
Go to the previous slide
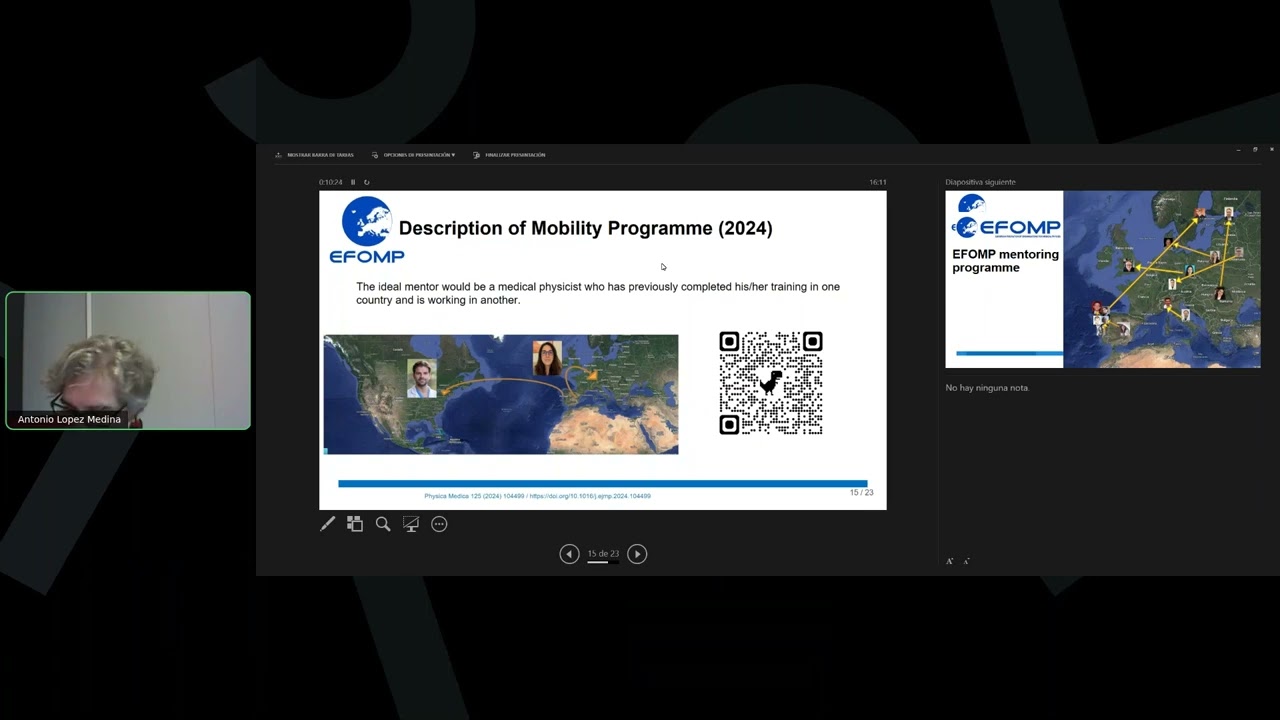pyautogui.click(x=569, y=554)
